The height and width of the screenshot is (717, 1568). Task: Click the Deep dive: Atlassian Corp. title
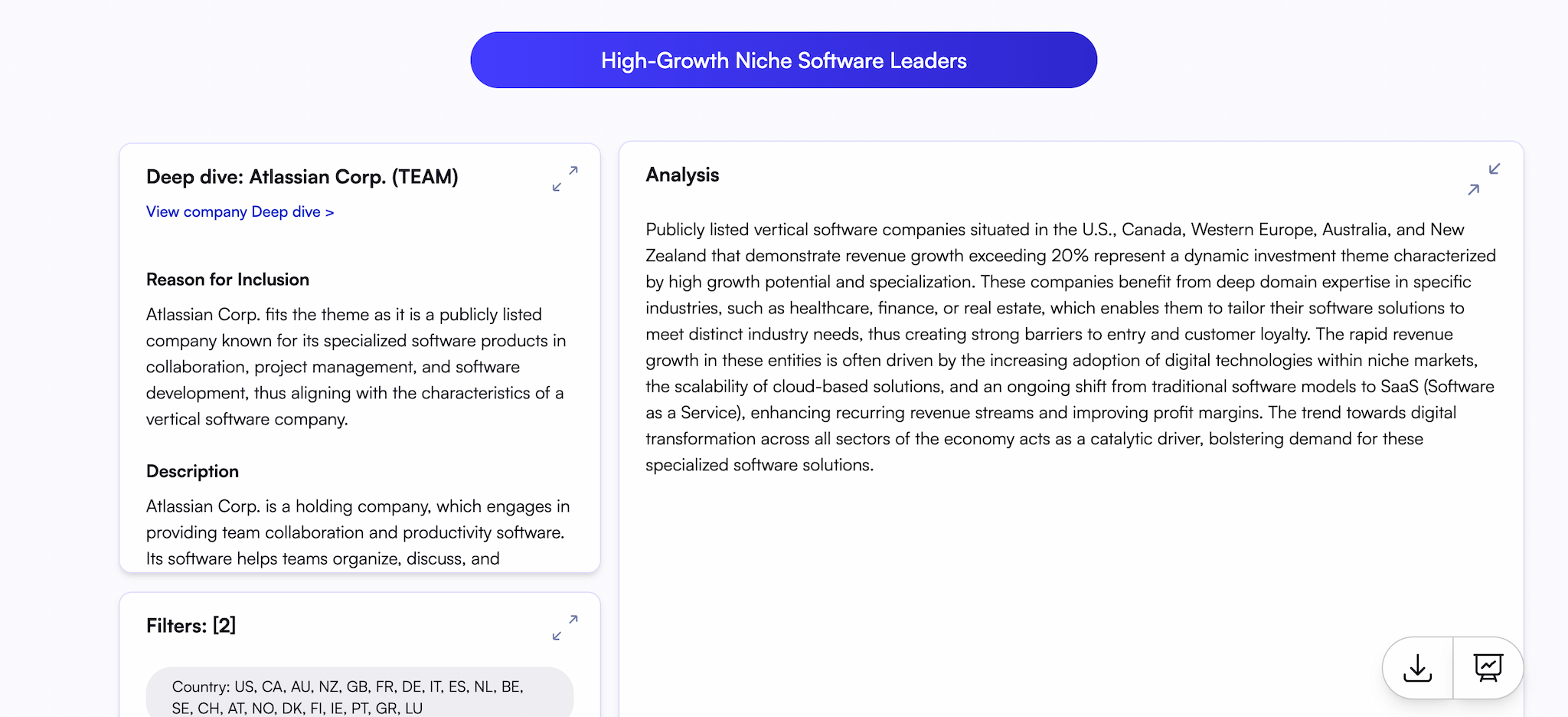[302, 177]
